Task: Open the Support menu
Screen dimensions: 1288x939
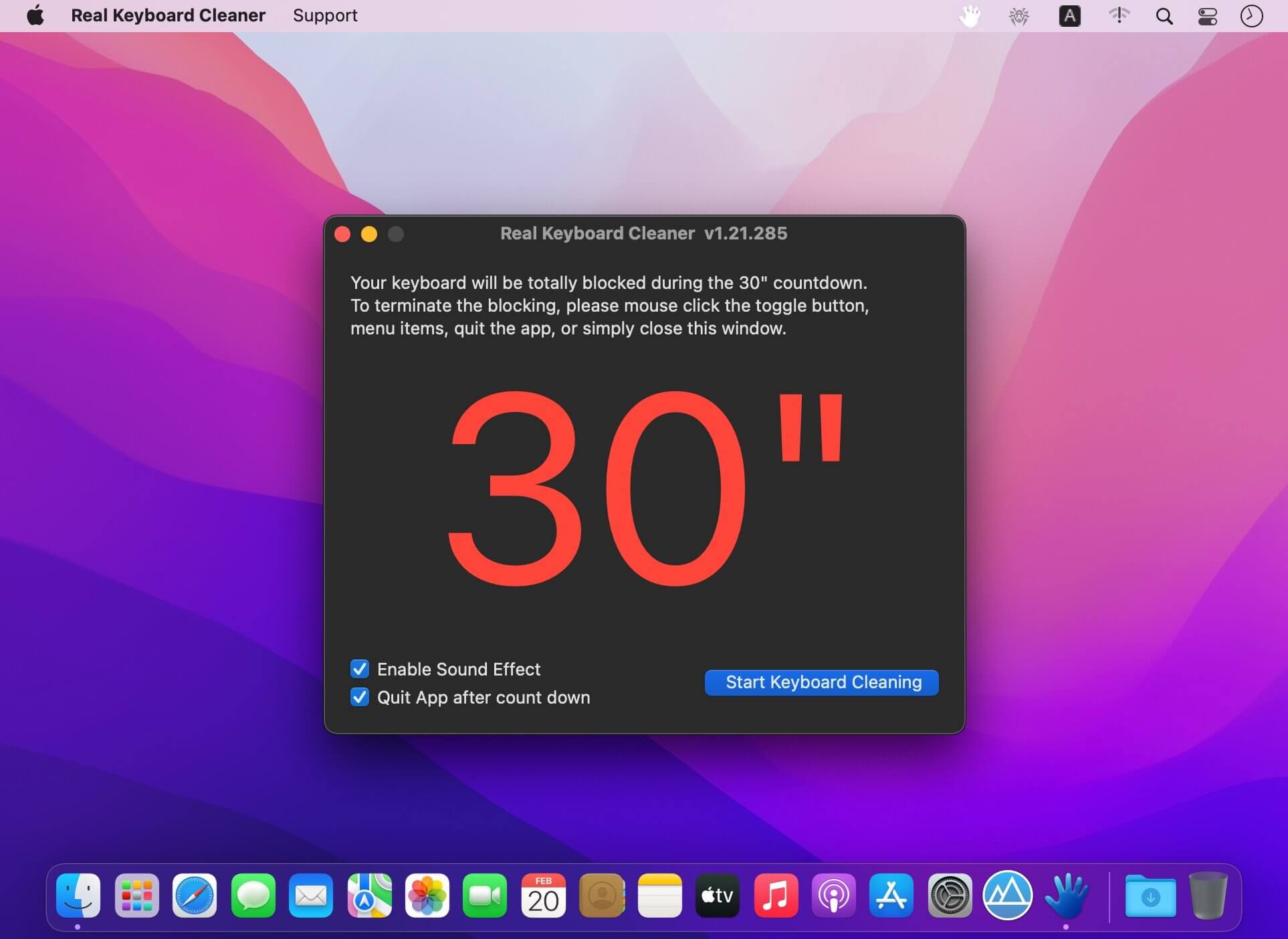Action: [x=325, y=15]
